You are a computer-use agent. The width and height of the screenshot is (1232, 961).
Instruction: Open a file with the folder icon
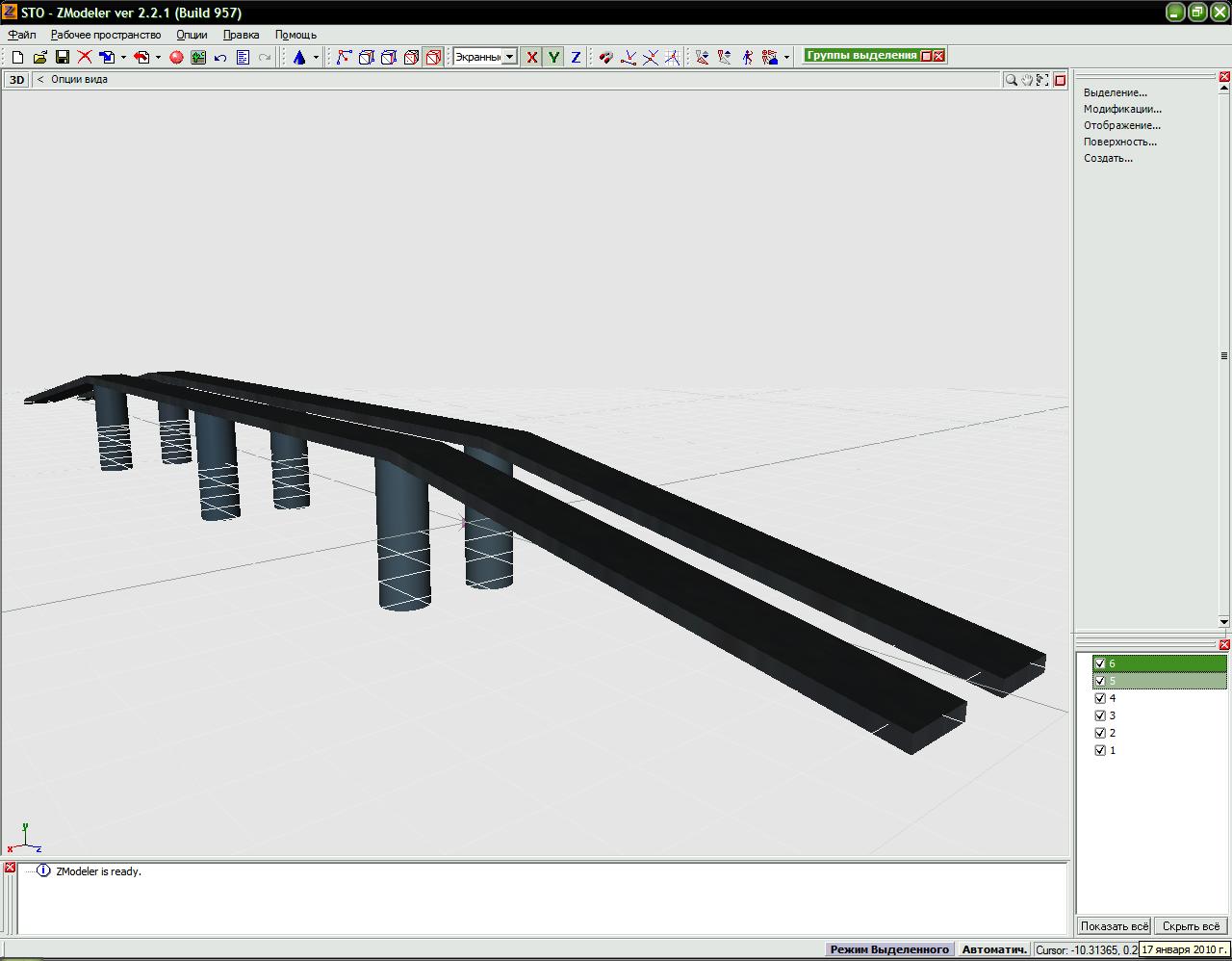click(x=39, y=58)
